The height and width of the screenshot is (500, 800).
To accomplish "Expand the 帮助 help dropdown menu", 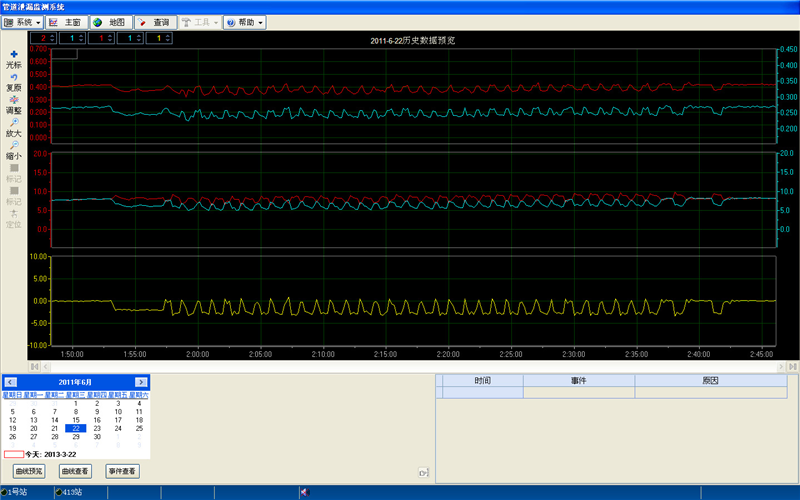I will coord(244,21).
